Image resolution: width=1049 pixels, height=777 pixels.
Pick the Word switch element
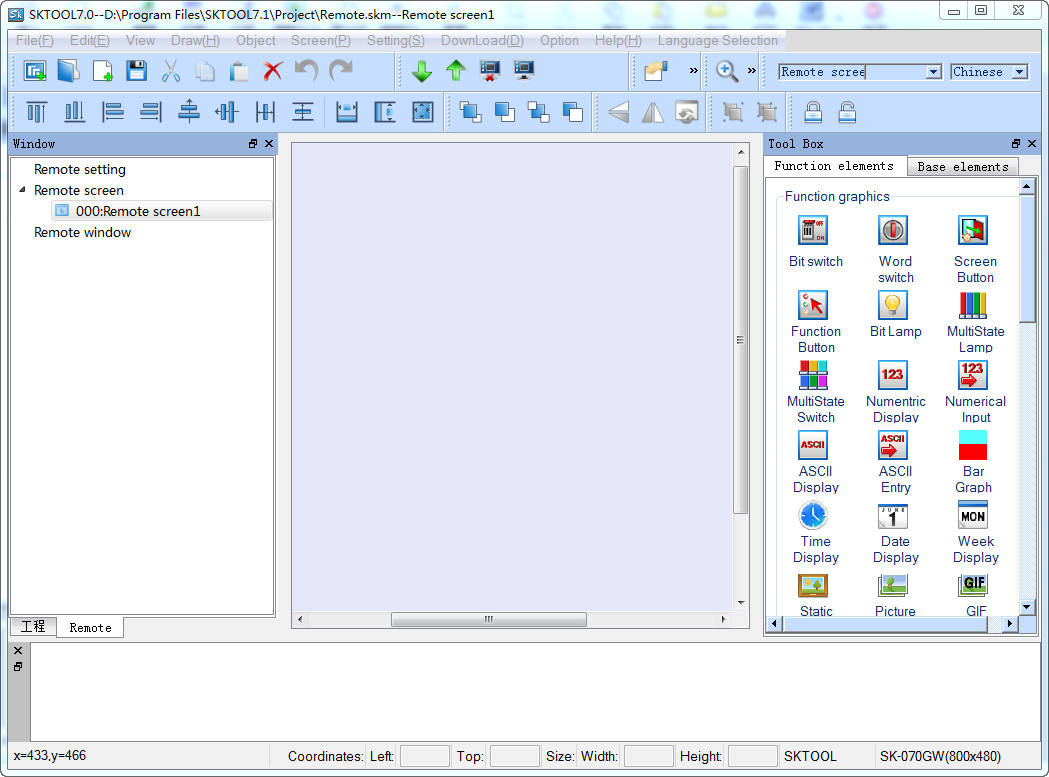coord(893,231)
